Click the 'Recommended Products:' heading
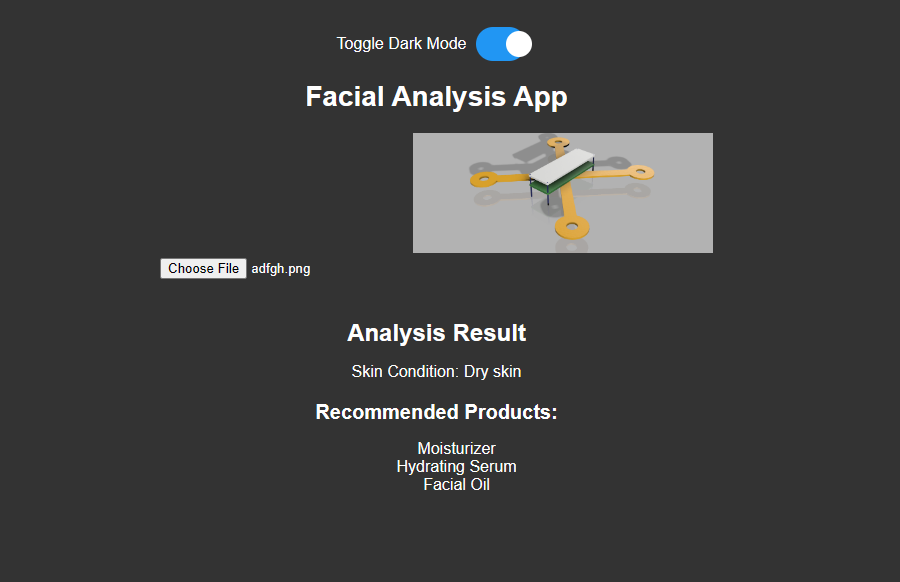The height and width of the screenshot is (582, 900). point(436,411)
